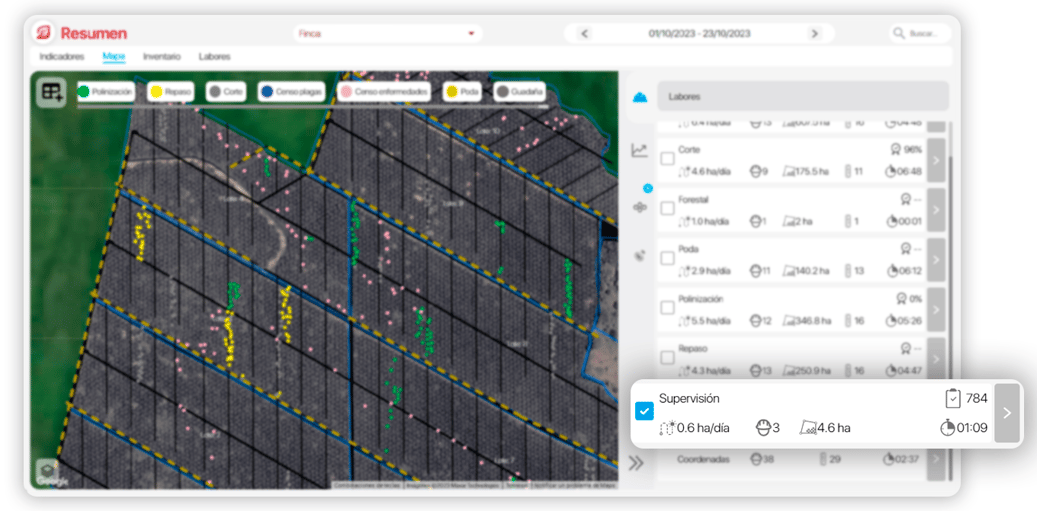The image size is (1037, 511).
Task: Open the trend chart sidebar icon
Action: click(x=639, y=150)
